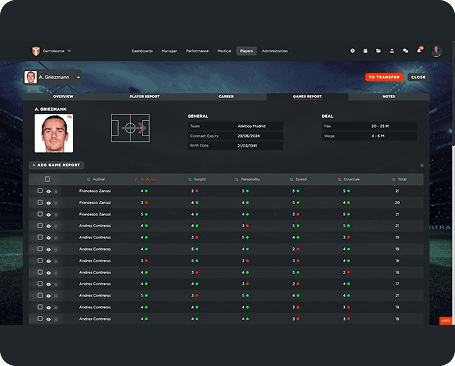Screen dimensions: 455x366
Task: Delete the Contreras report with Structure 2
Action: pos(56,273)
